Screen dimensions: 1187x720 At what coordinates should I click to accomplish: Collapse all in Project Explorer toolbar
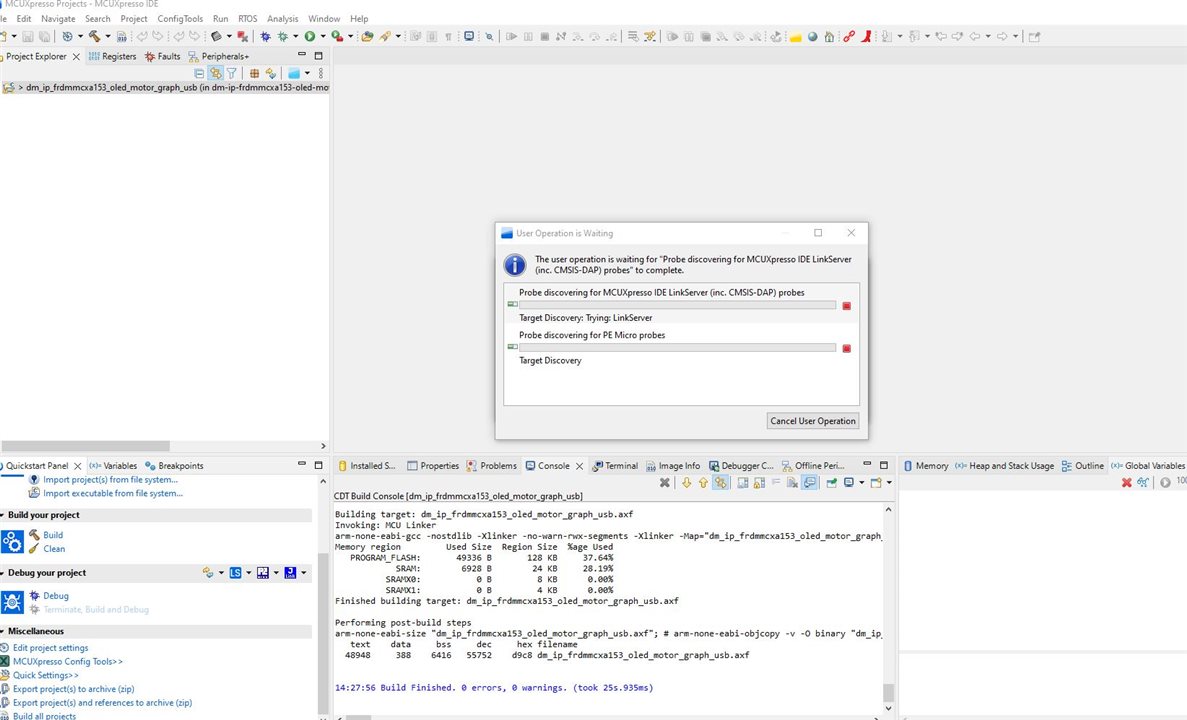[x=199, y=73]
